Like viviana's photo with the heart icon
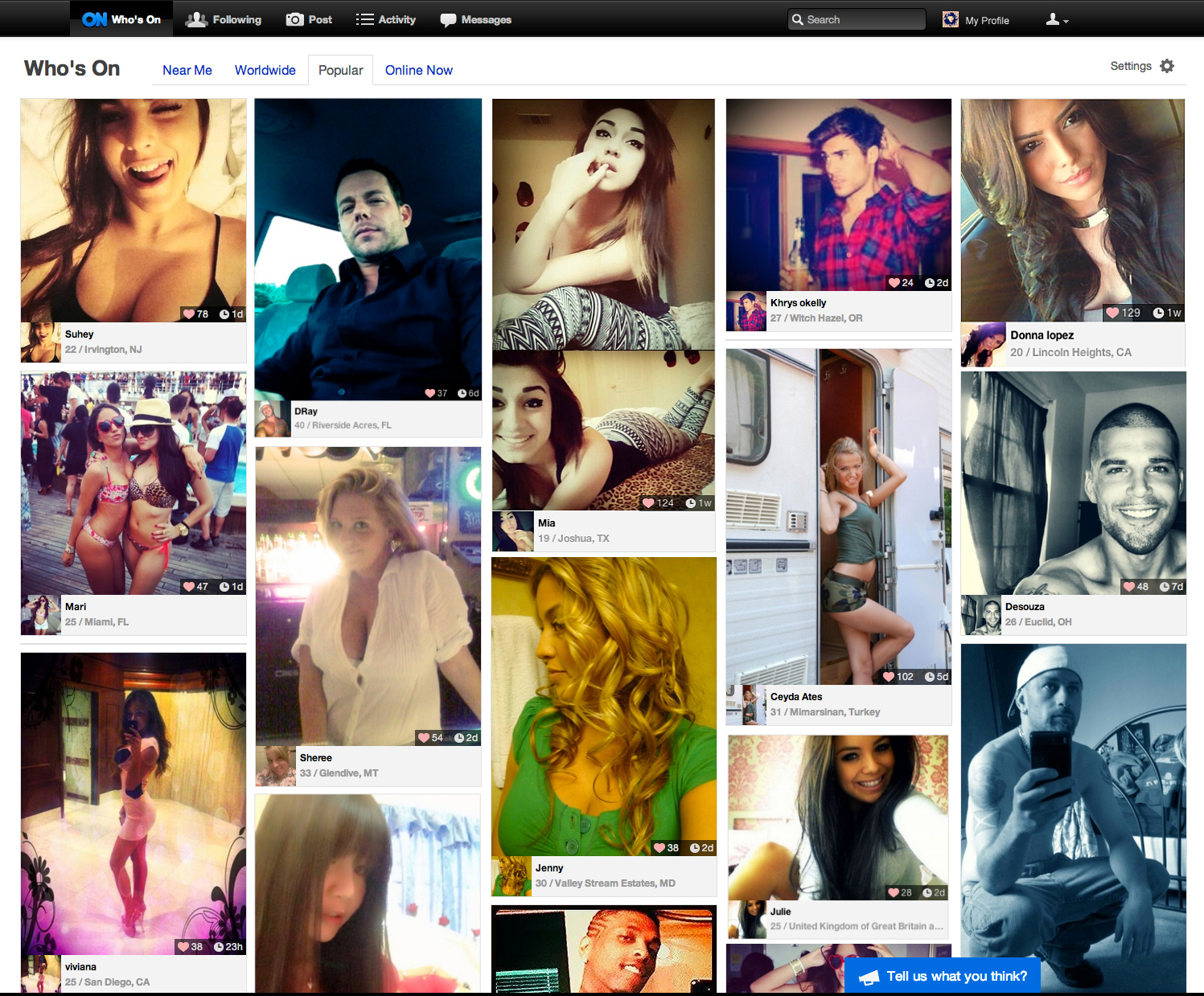 [x=183, y=947]
